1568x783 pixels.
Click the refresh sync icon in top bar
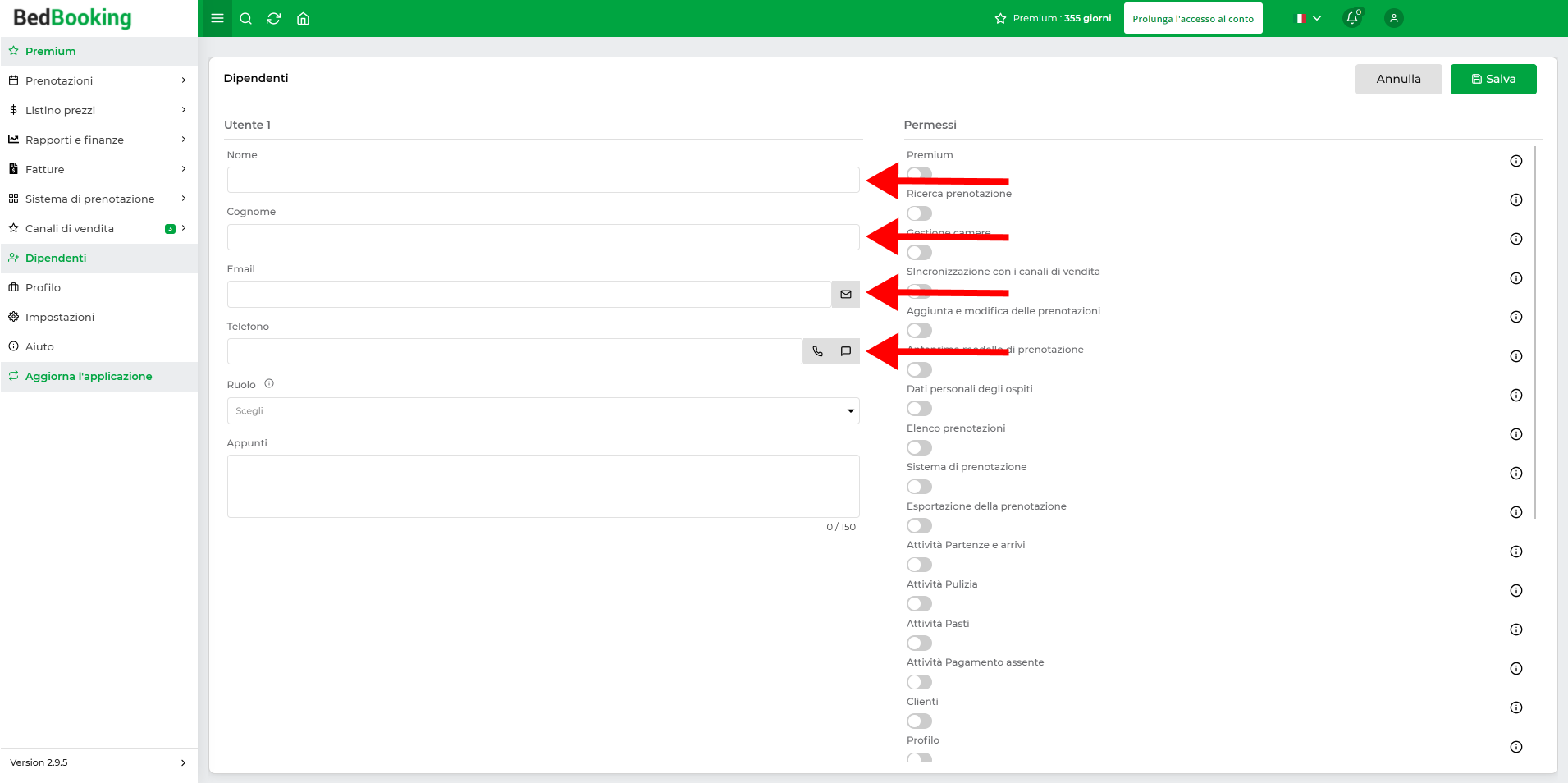click(x=274, y=18)
